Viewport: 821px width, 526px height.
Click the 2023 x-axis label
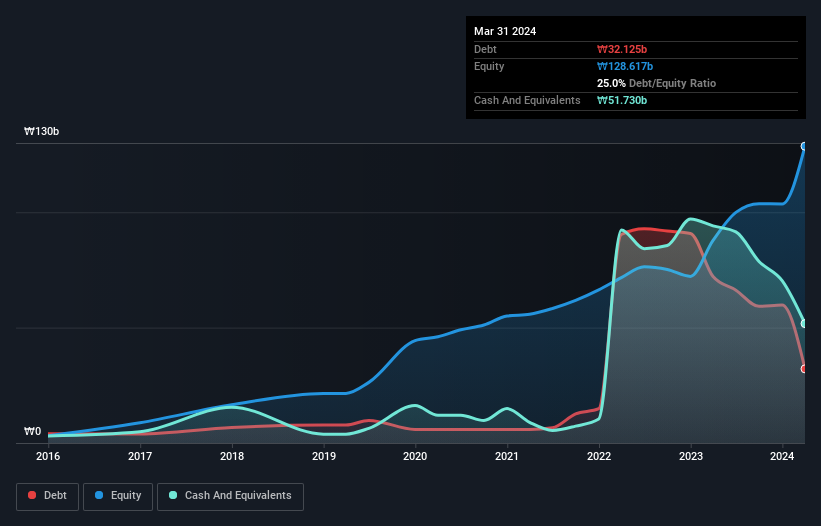point(691,456)
